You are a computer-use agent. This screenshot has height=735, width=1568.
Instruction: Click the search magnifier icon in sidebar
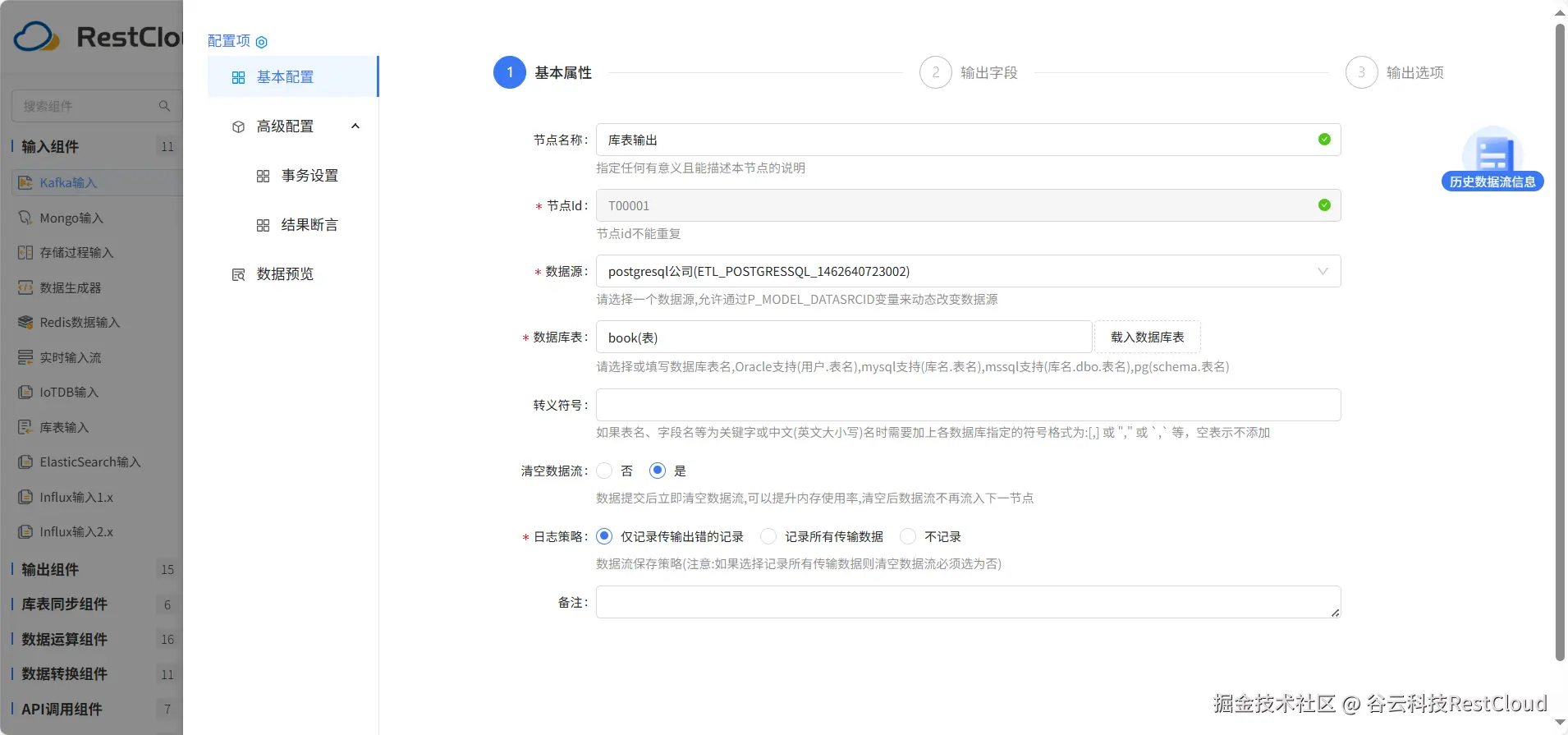(164, 106)
